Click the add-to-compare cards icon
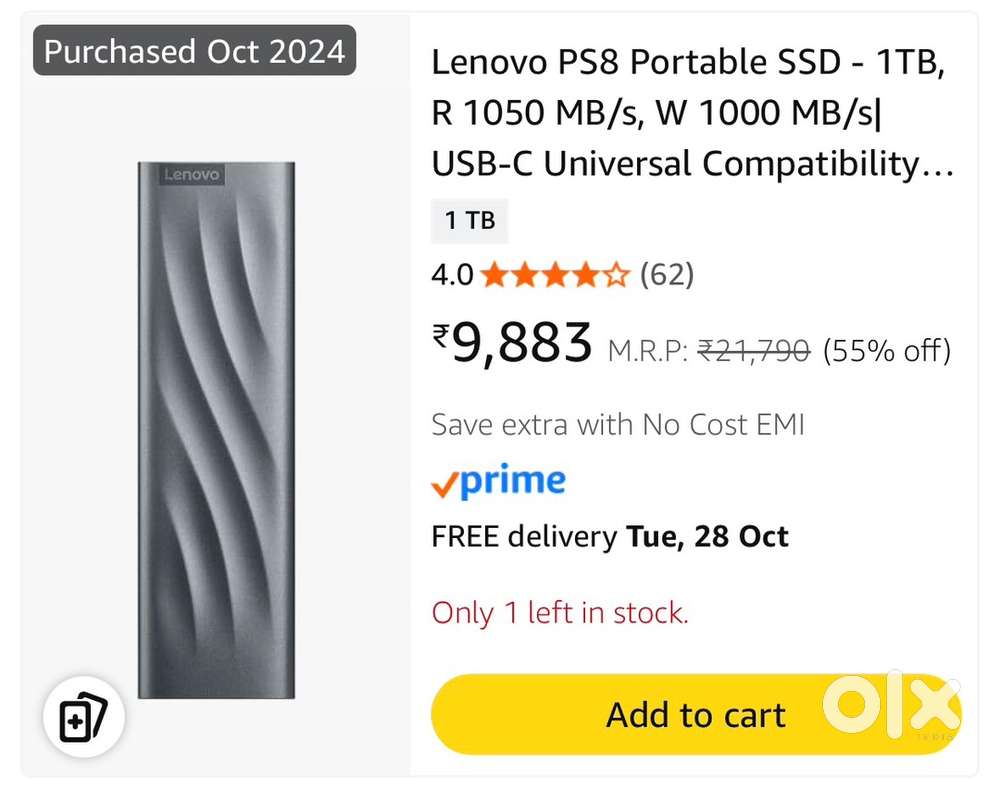The image size is (1000, 789). click(83, 717)
